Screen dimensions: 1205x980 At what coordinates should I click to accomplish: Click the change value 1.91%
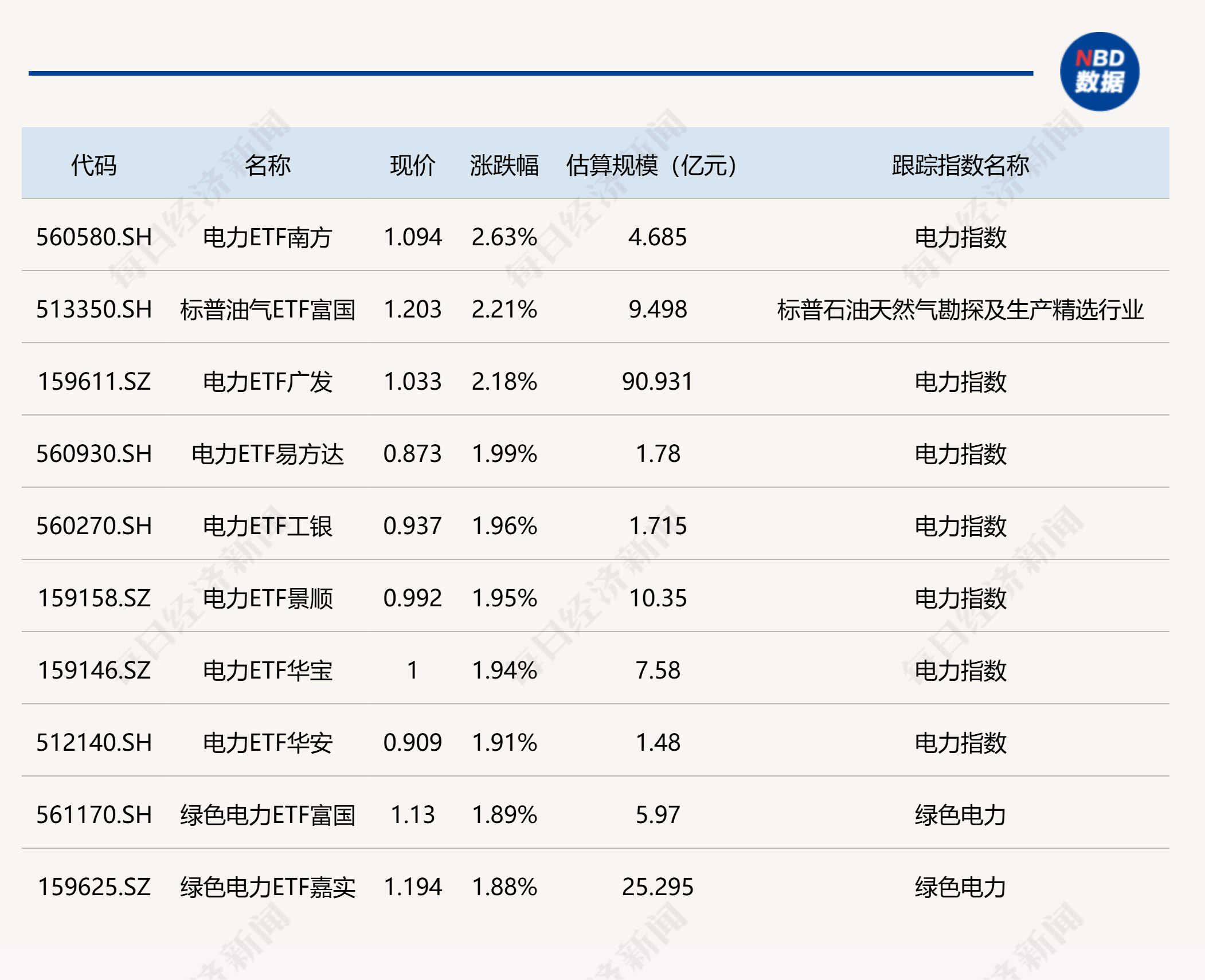pyautogui.click(x=504, y=743)
